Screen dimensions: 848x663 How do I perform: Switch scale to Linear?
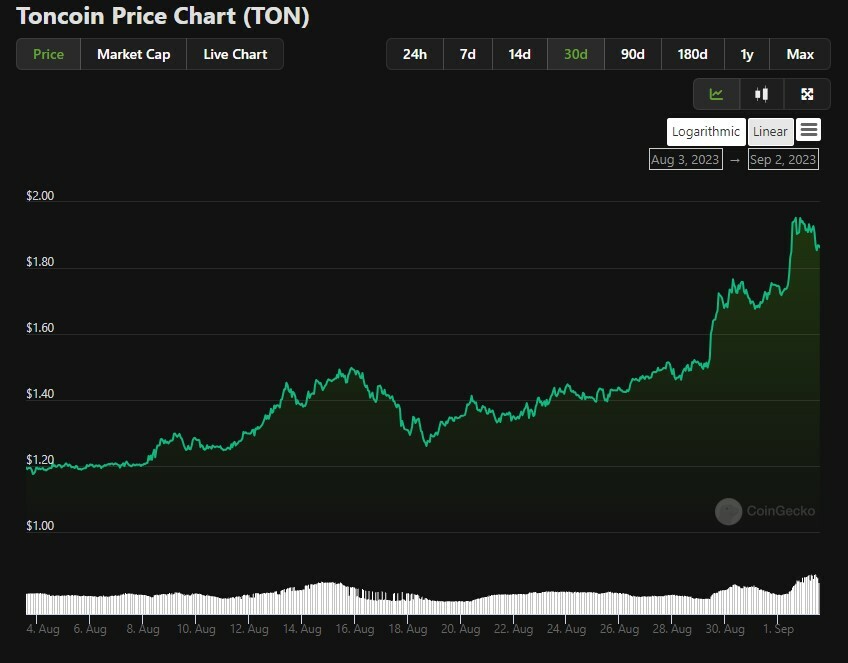[770, 131]
